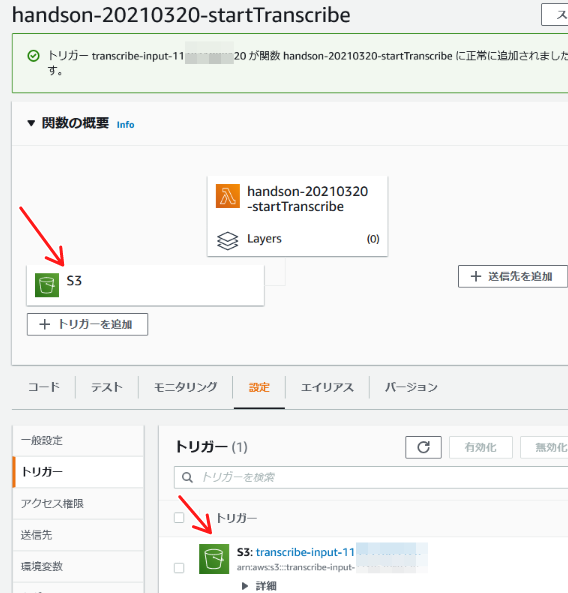Screen dimensions: 568x593
Task: Click the Lambda function icon in the overview
Action: click(228, 196)
